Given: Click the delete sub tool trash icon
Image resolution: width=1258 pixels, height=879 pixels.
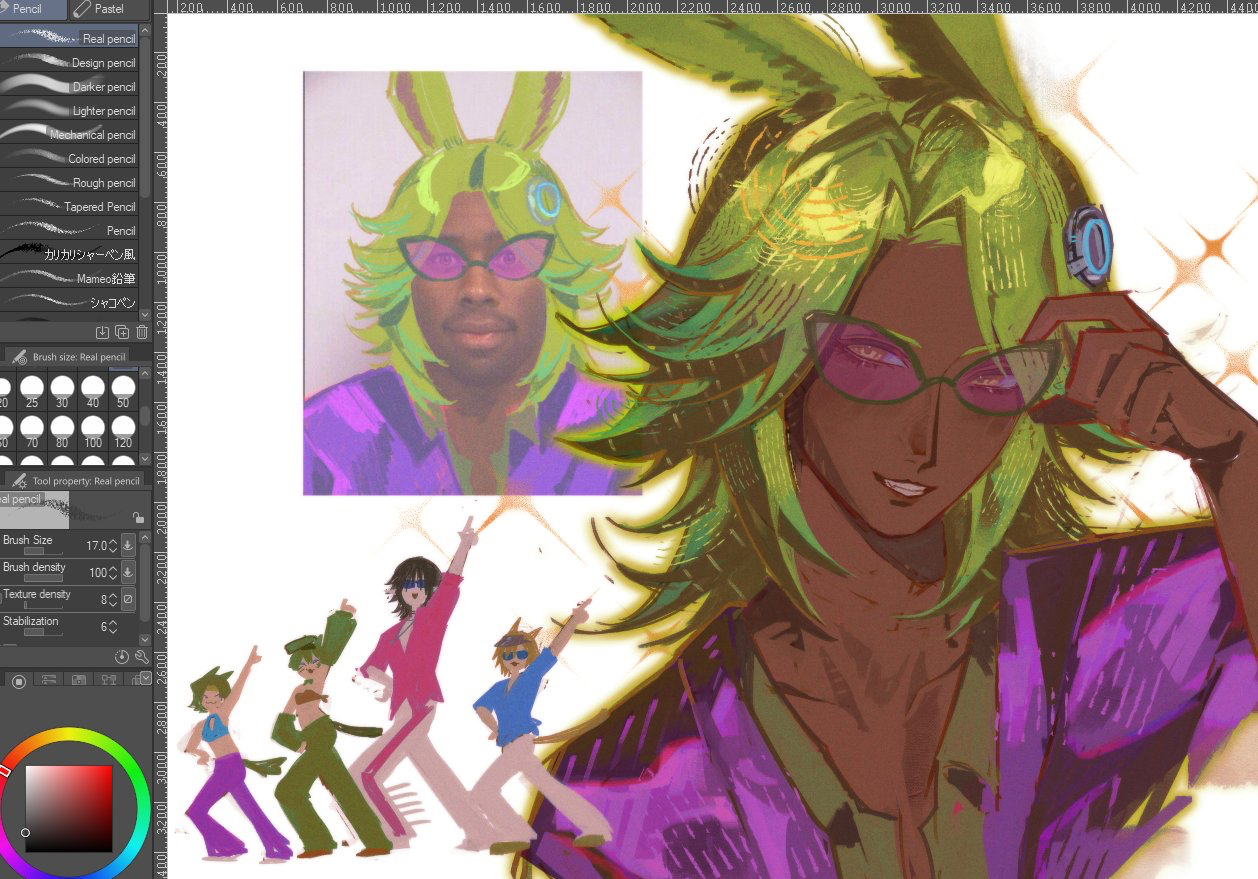Looking at the screenshot, I should 141,332.
